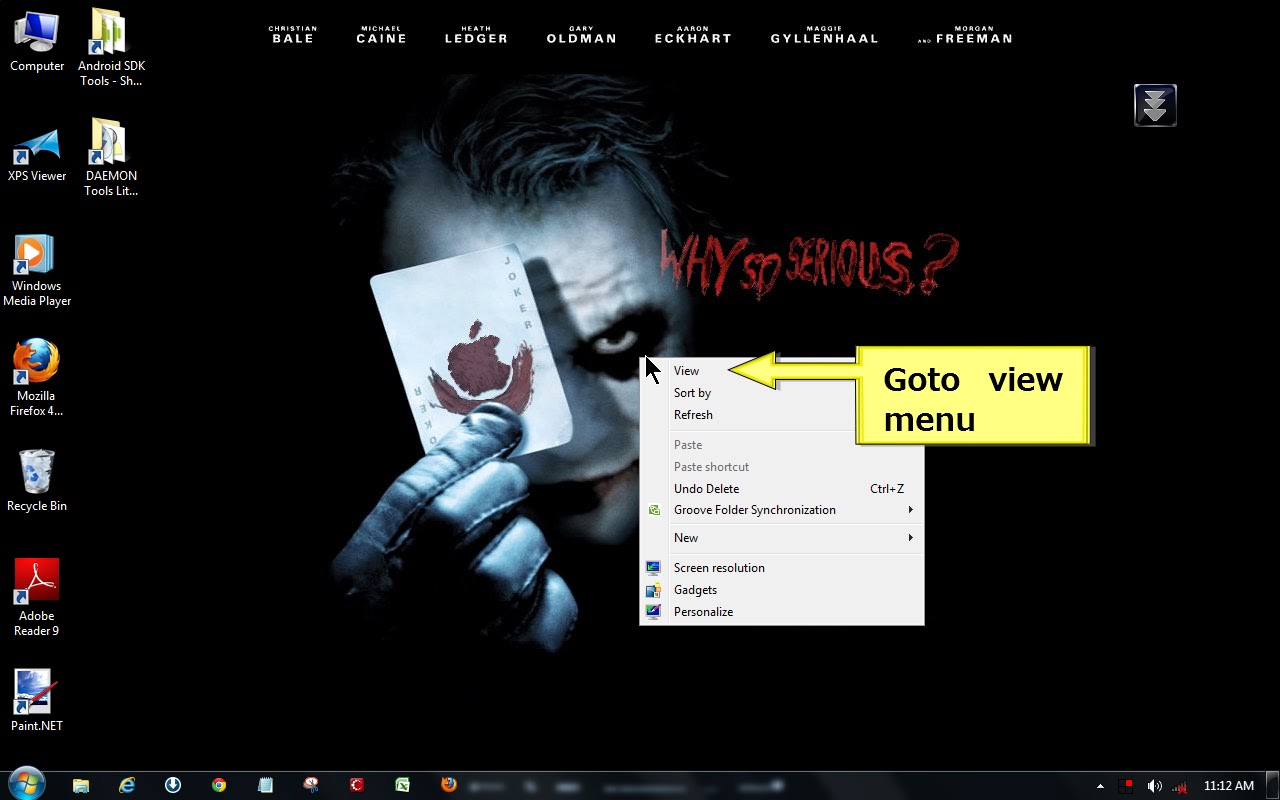
Task: Refresh the desktop via context menu
Action: [x=693, y=415]
